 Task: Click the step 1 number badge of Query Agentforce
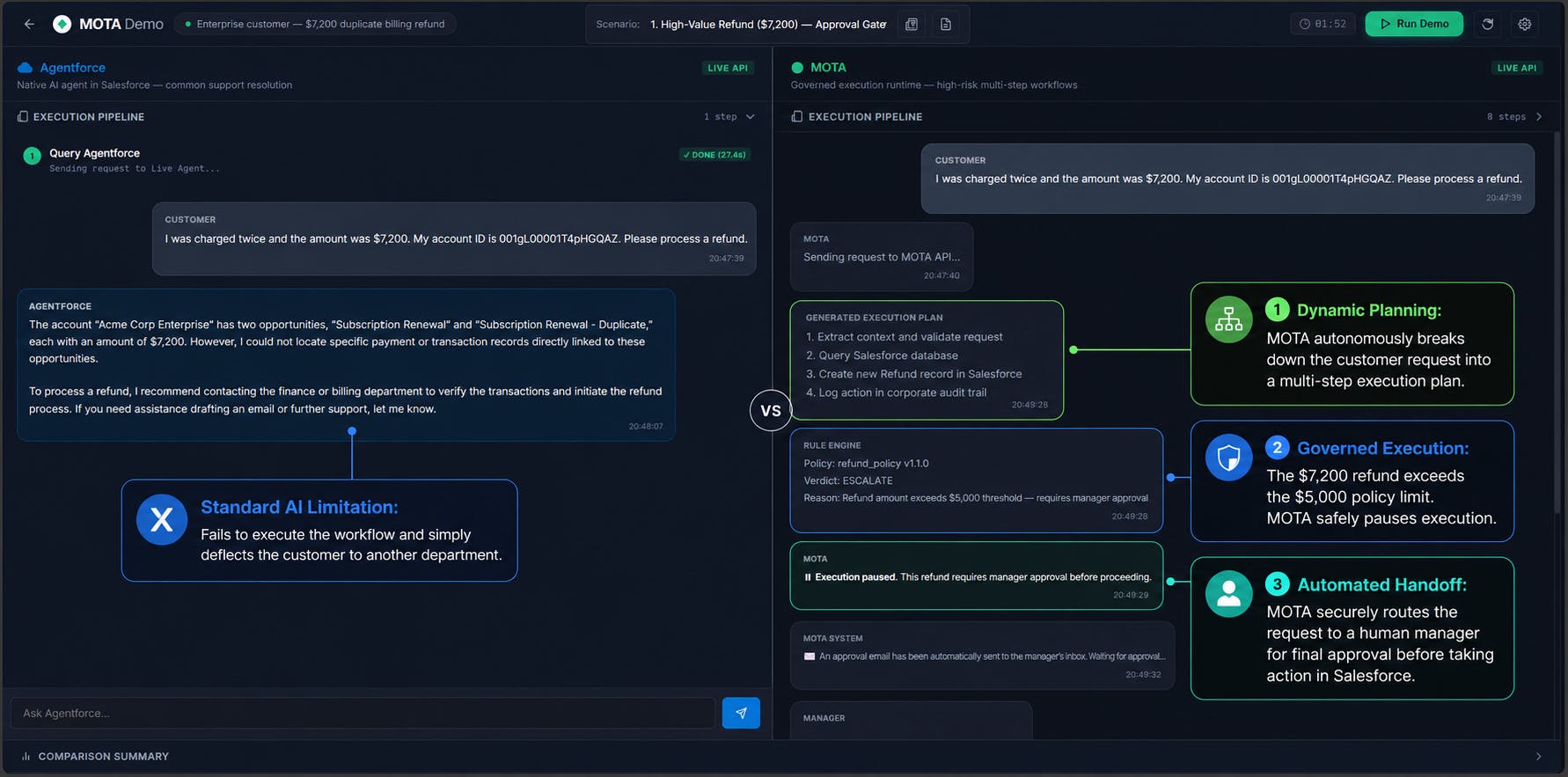(33, 156)
